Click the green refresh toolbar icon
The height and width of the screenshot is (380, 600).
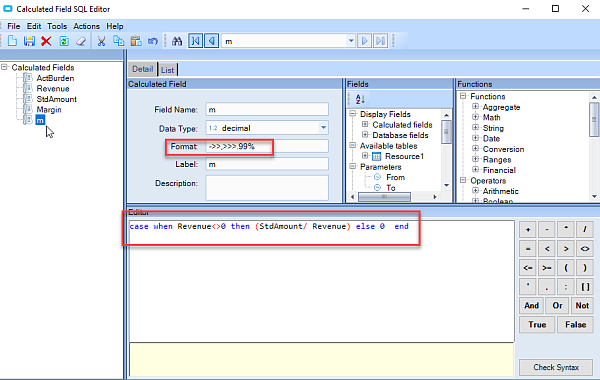(64, 41)
